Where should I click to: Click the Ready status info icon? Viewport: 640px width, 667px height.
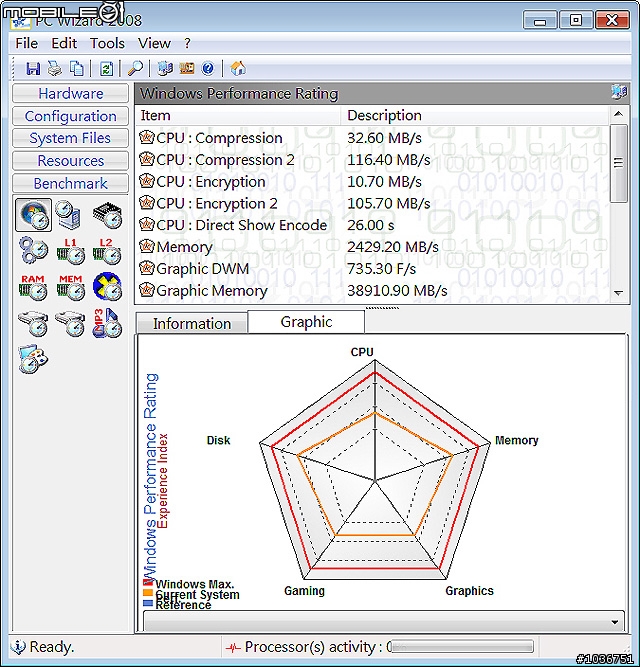(x=18, y=647)
